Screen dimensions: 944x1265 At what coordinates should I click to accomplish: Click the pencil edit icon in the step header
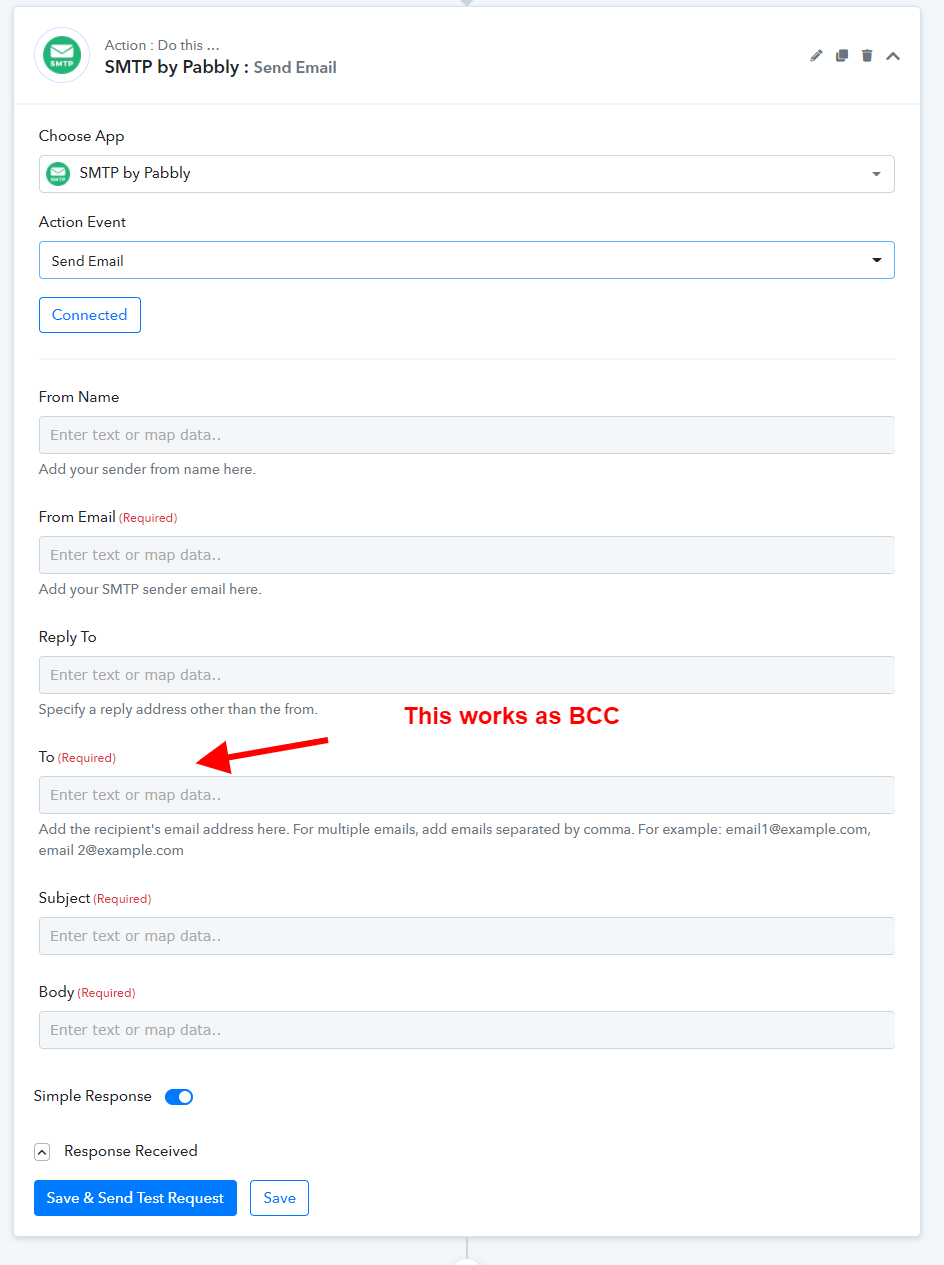tap(816, 56)
